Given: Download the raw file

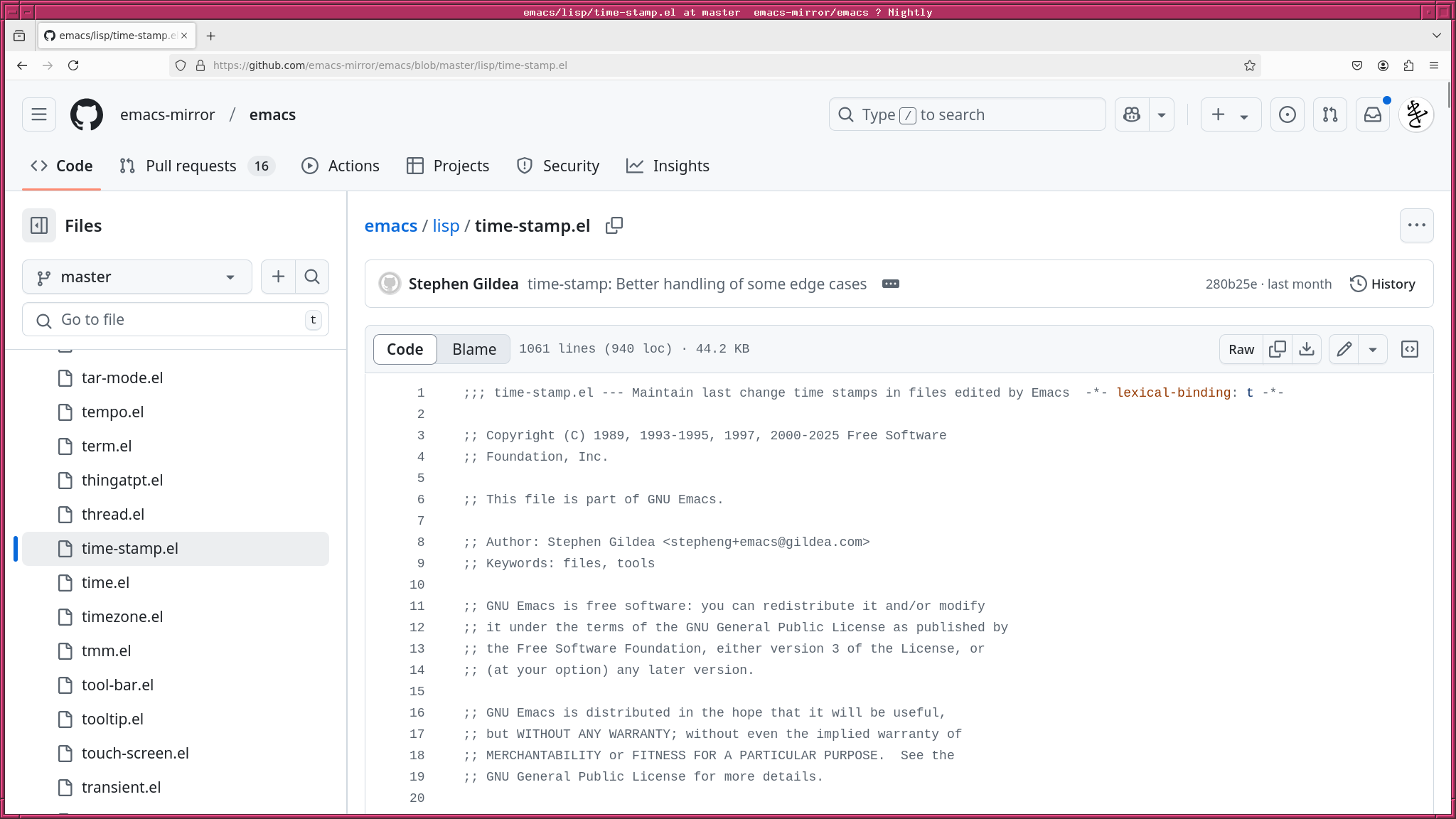Looking at the screenshot, I should [1306, 349].
